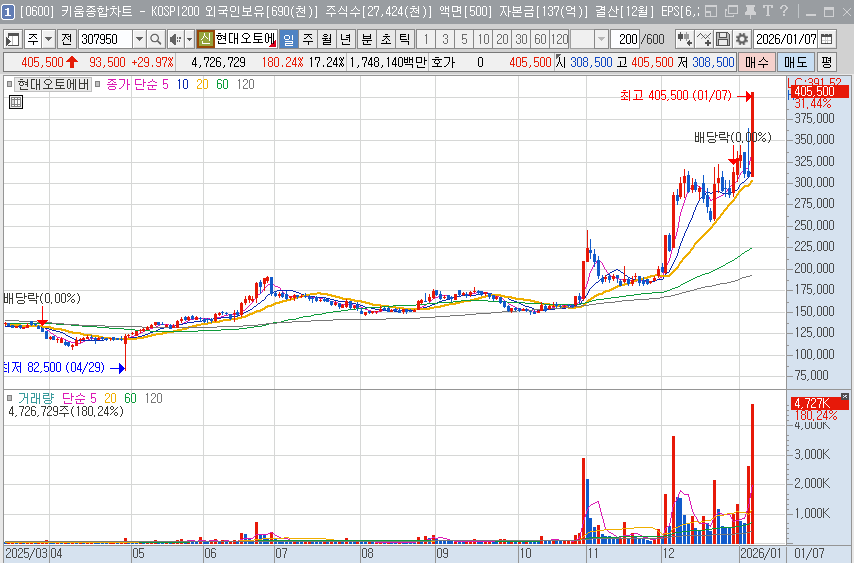
Task: Add a chart indicator with candlestick-plus icon
Action: (x=684, y=39)
